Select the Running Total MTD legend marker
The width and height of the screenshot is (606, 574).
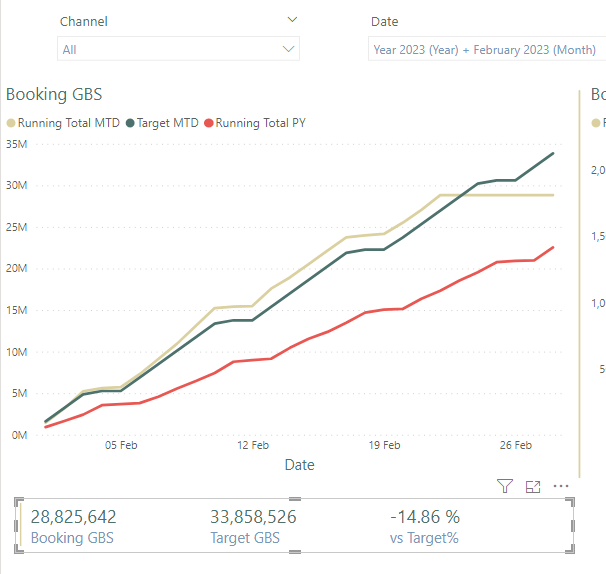(11, 123)
